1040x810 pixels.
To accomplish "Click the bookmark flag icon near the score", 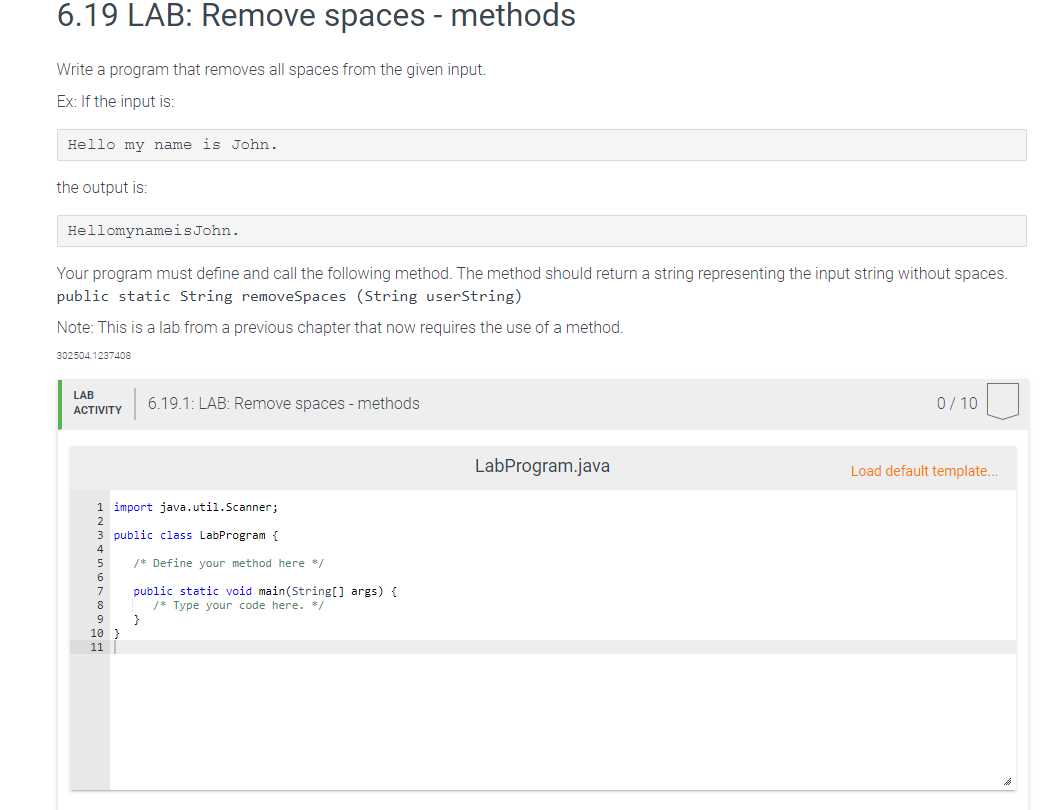I will (1002, 401).
